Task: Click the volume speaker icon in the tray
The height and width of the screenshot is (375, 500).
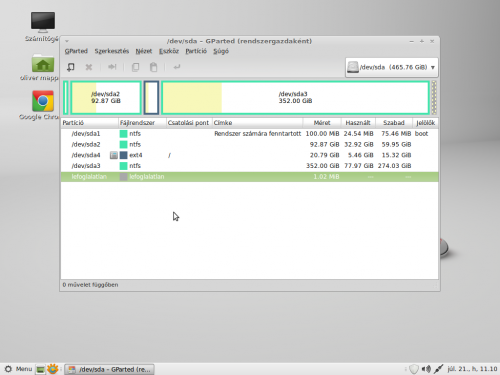Action: (x=426, y=369)
